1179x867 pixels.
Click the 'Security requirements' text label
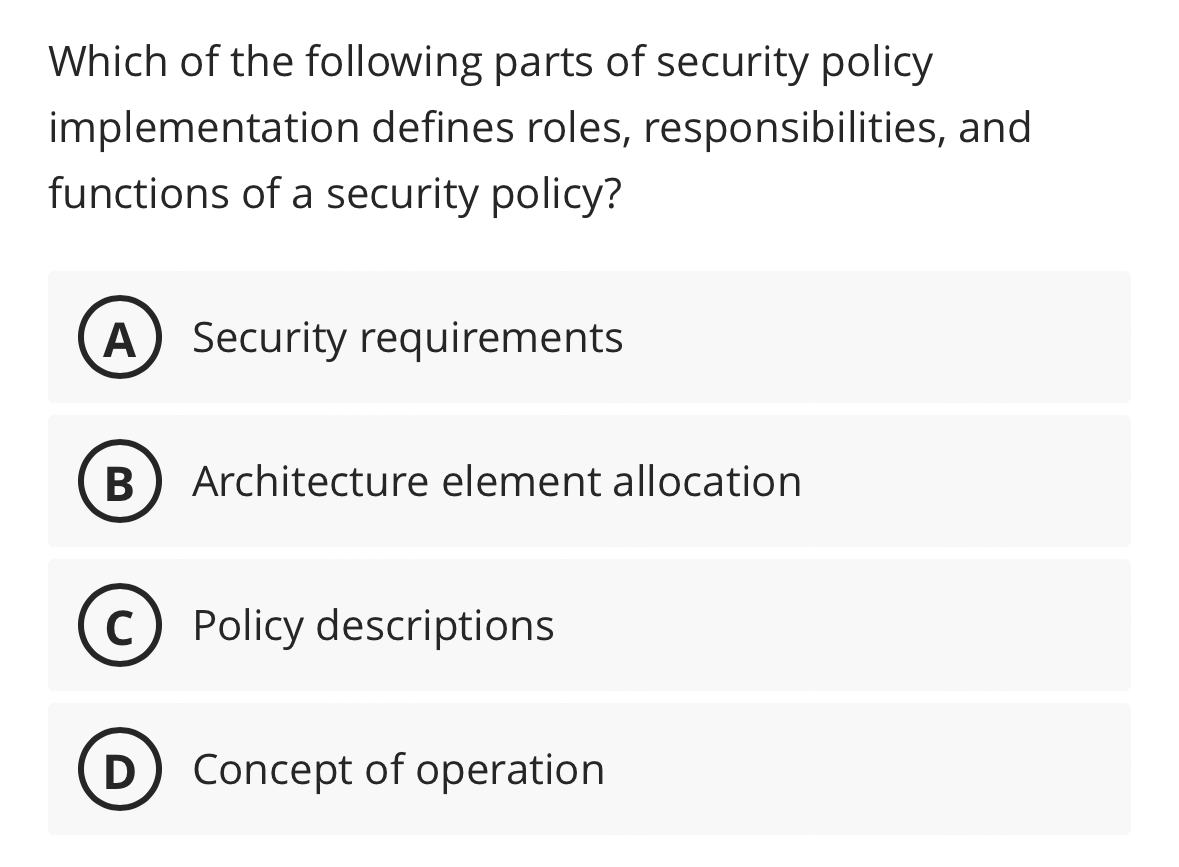tap(408, 338)
